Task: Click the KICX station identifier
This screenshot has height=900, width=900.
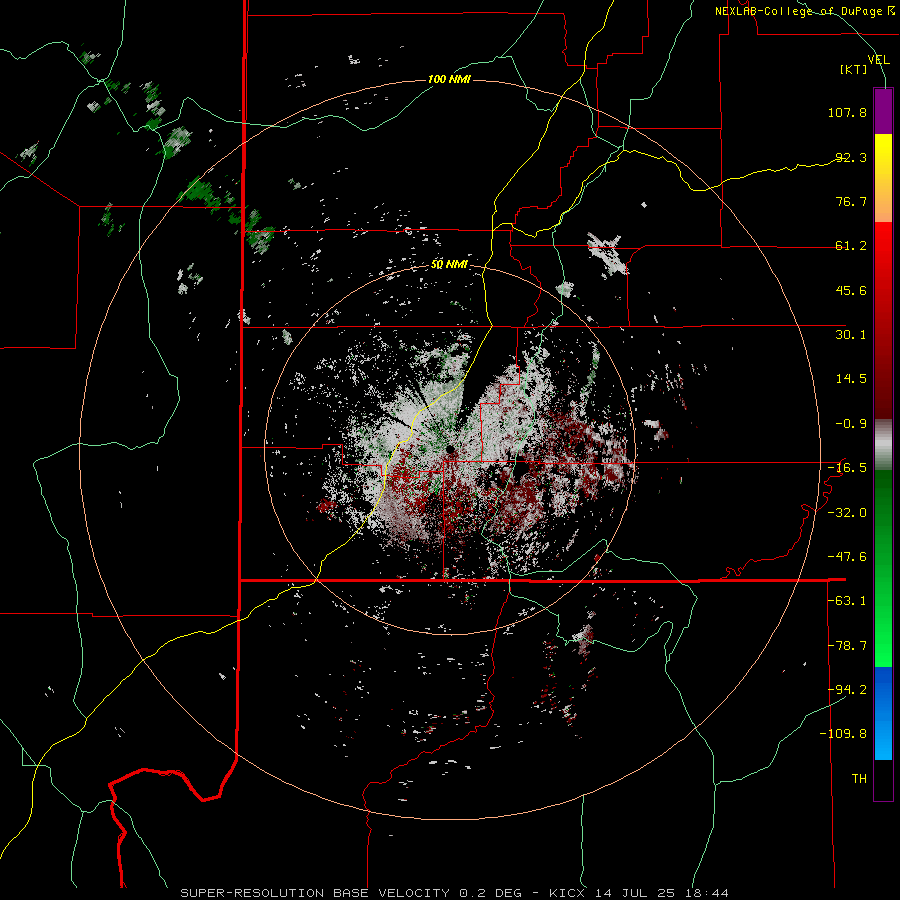Action: click(567, 893)
